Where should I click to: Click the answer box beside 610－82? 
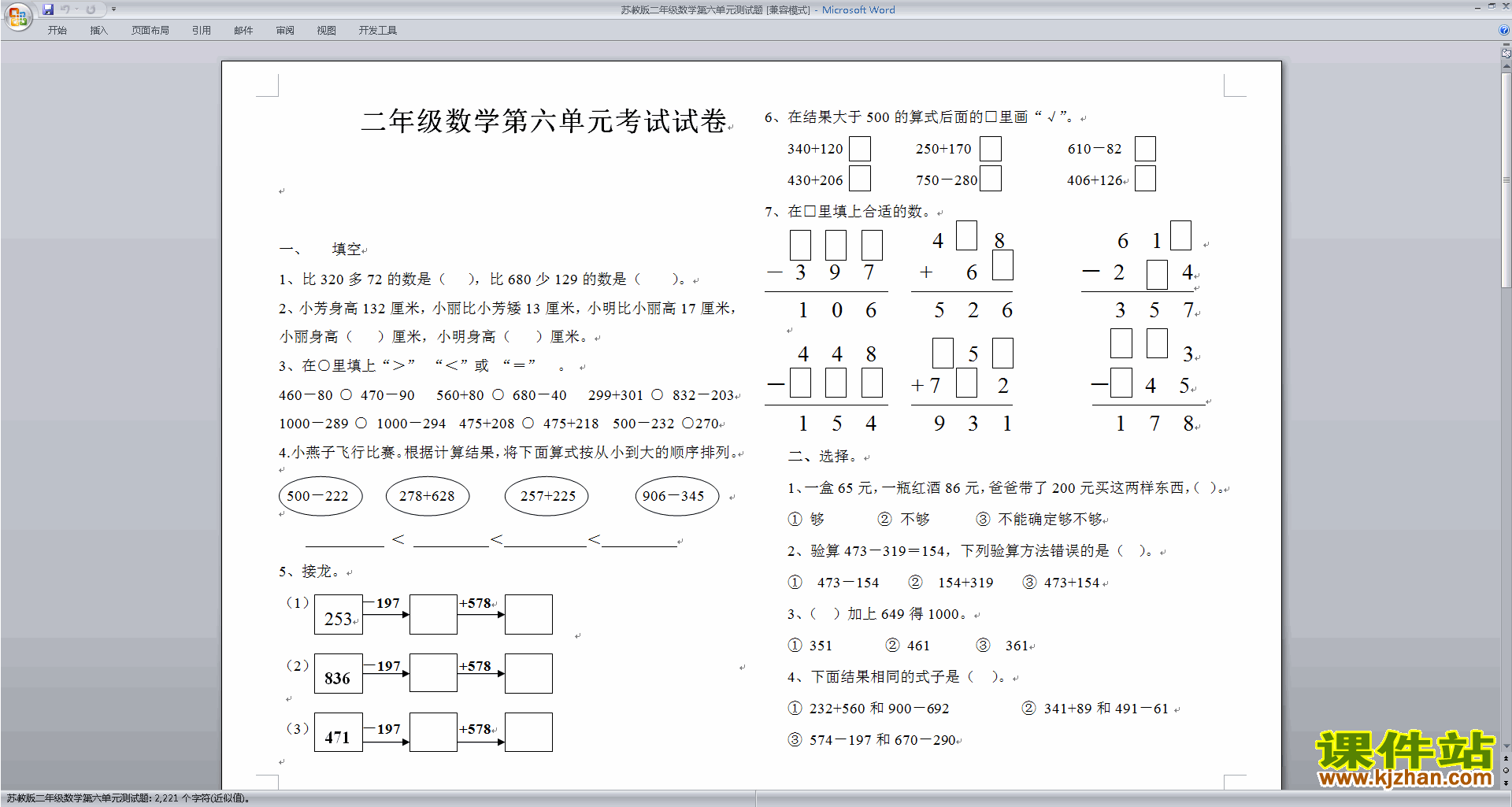point(1145,149)
